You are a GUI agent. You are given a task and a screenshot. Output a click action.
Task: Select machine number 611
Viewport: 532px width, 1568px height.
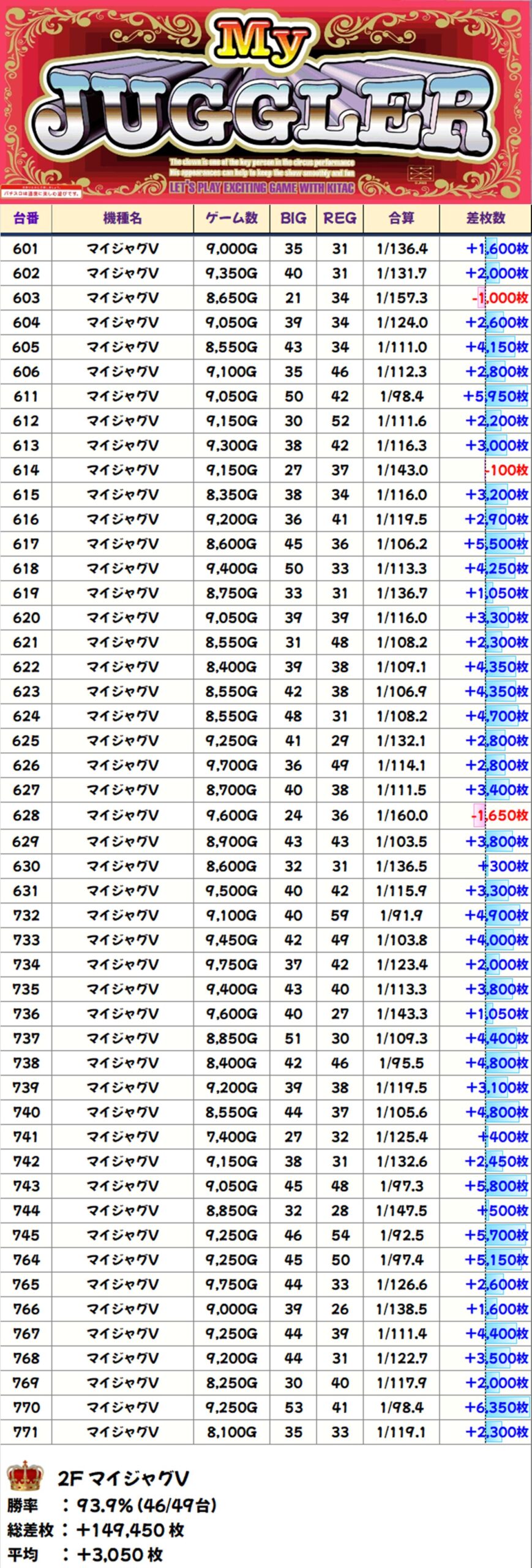(x=26, y=397)
